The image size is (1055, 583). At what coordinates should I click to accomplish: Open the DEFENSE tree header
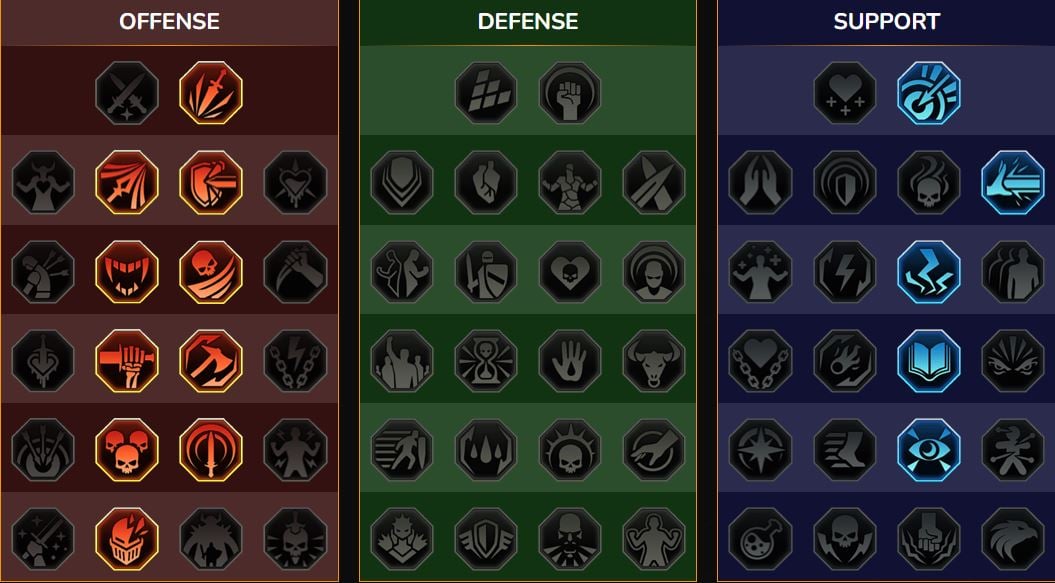click(528, 22)
